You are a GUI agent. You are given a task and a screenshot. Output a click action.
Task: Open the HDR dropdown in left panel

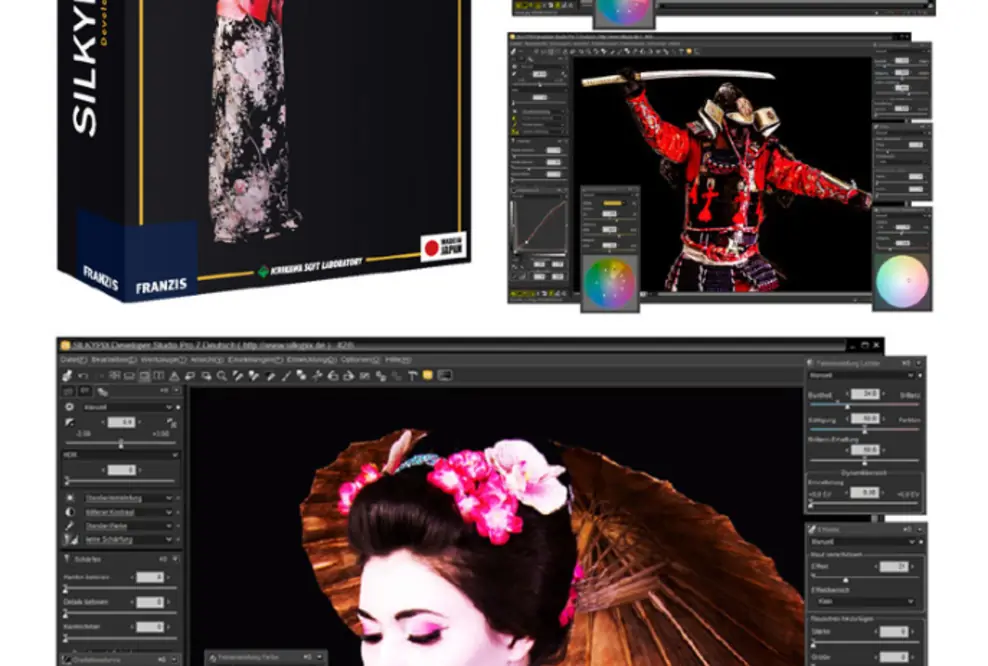pos(120,455)
